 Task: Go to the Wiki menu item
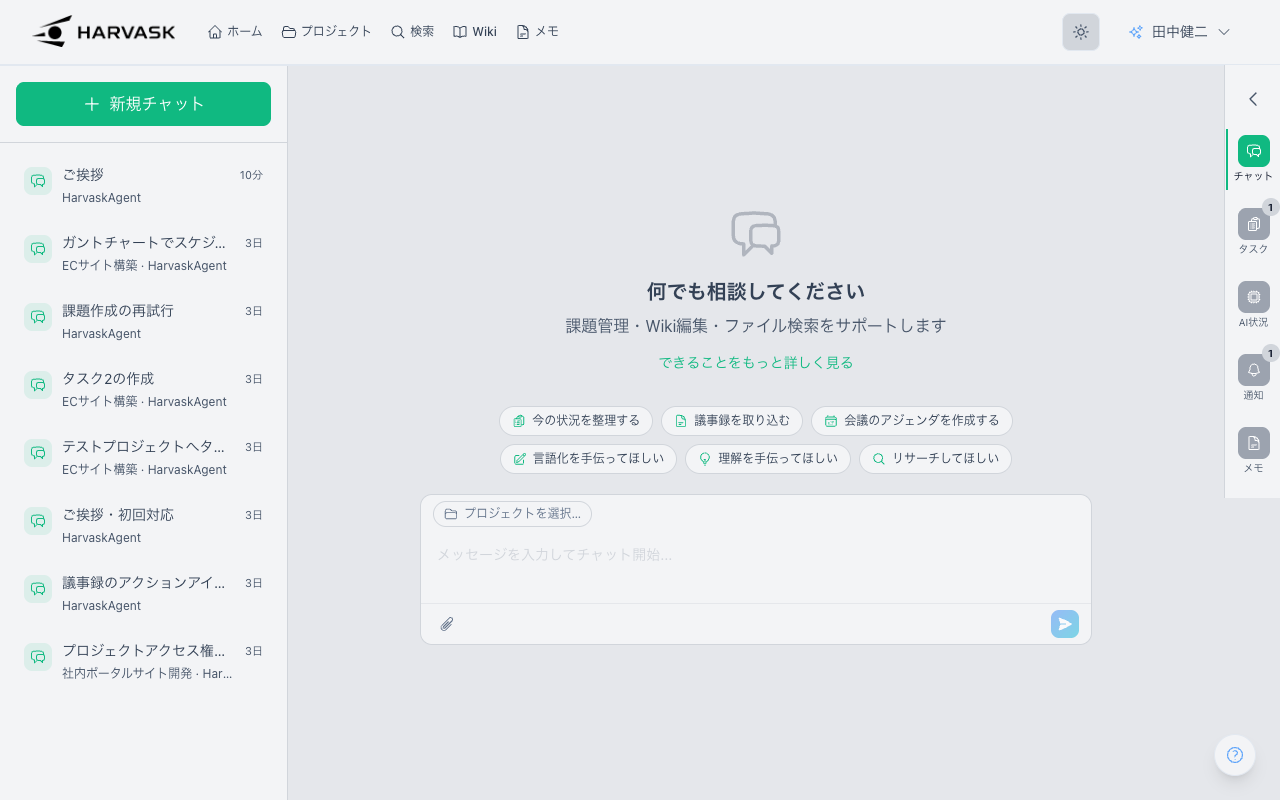tap(474, 32)
